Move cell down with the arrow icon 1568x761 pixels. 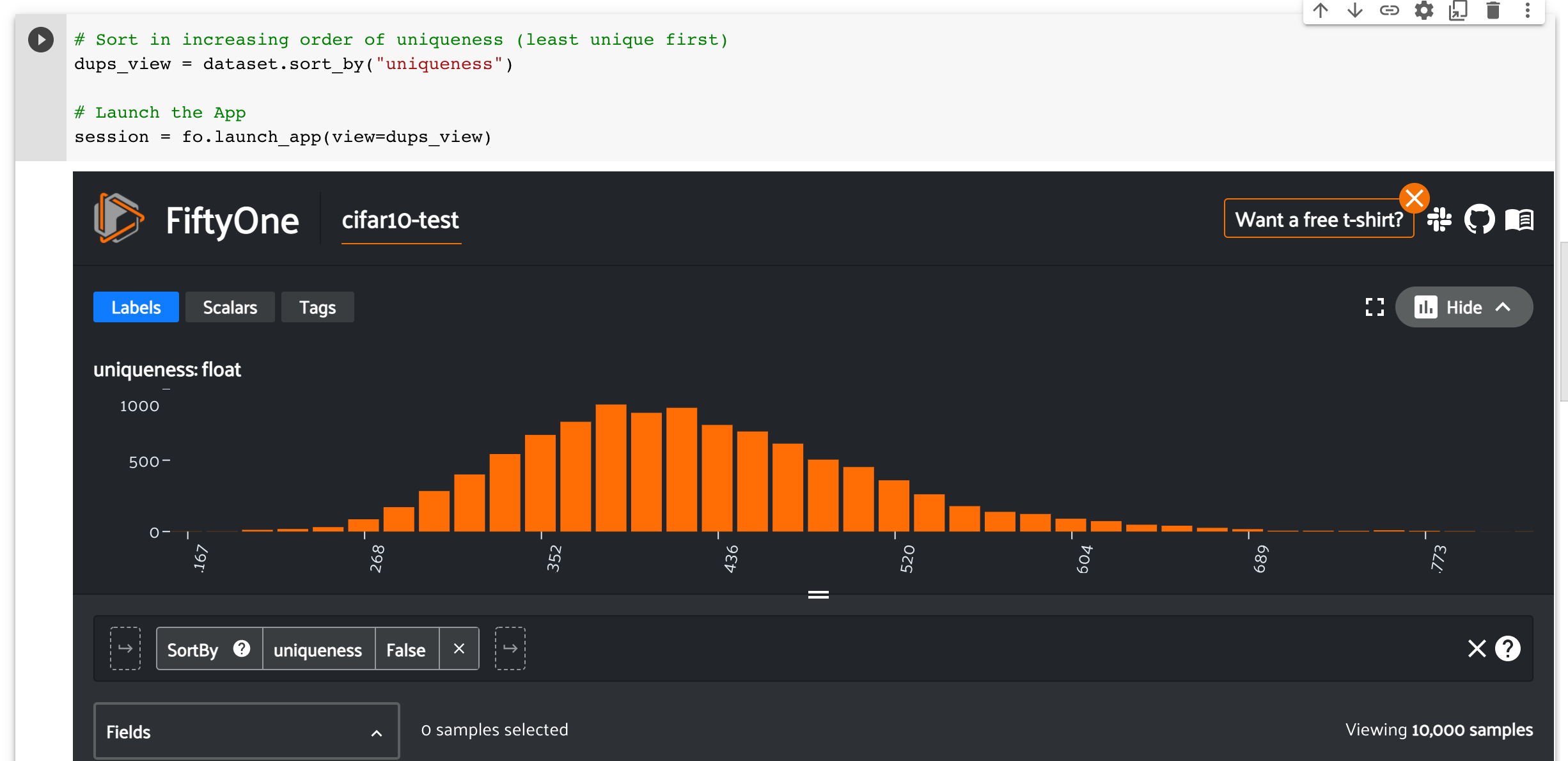pos(1355,10)
